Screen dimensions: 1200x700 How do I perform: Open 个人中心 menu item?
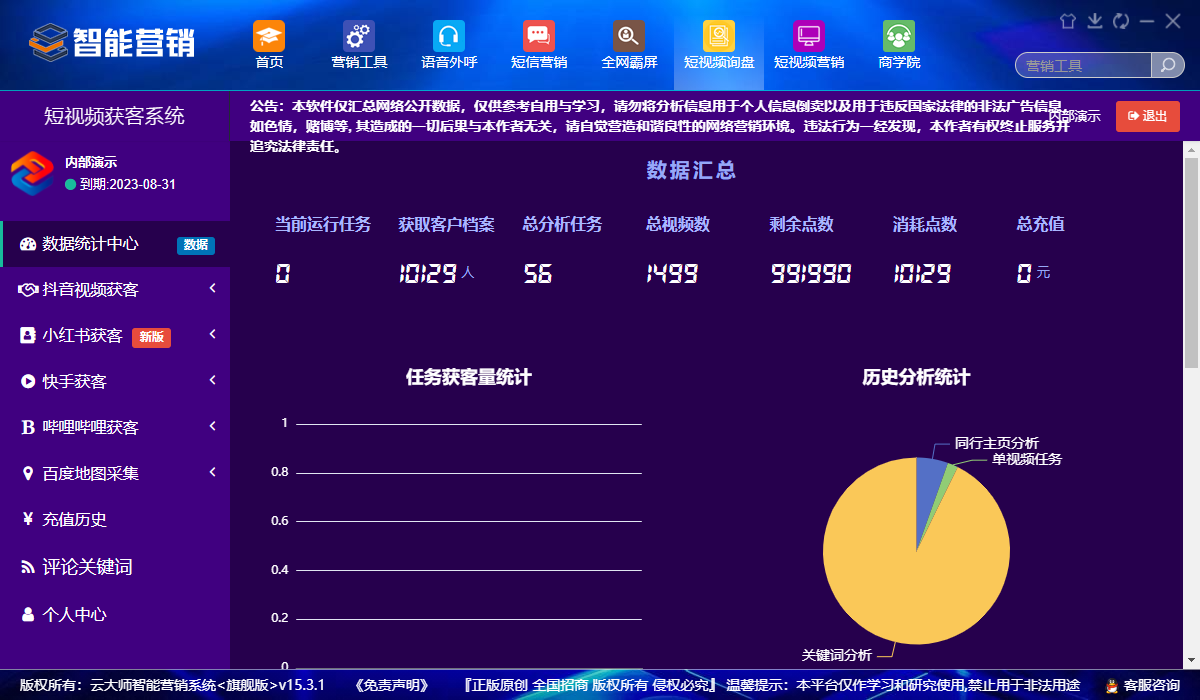[115, 614]
